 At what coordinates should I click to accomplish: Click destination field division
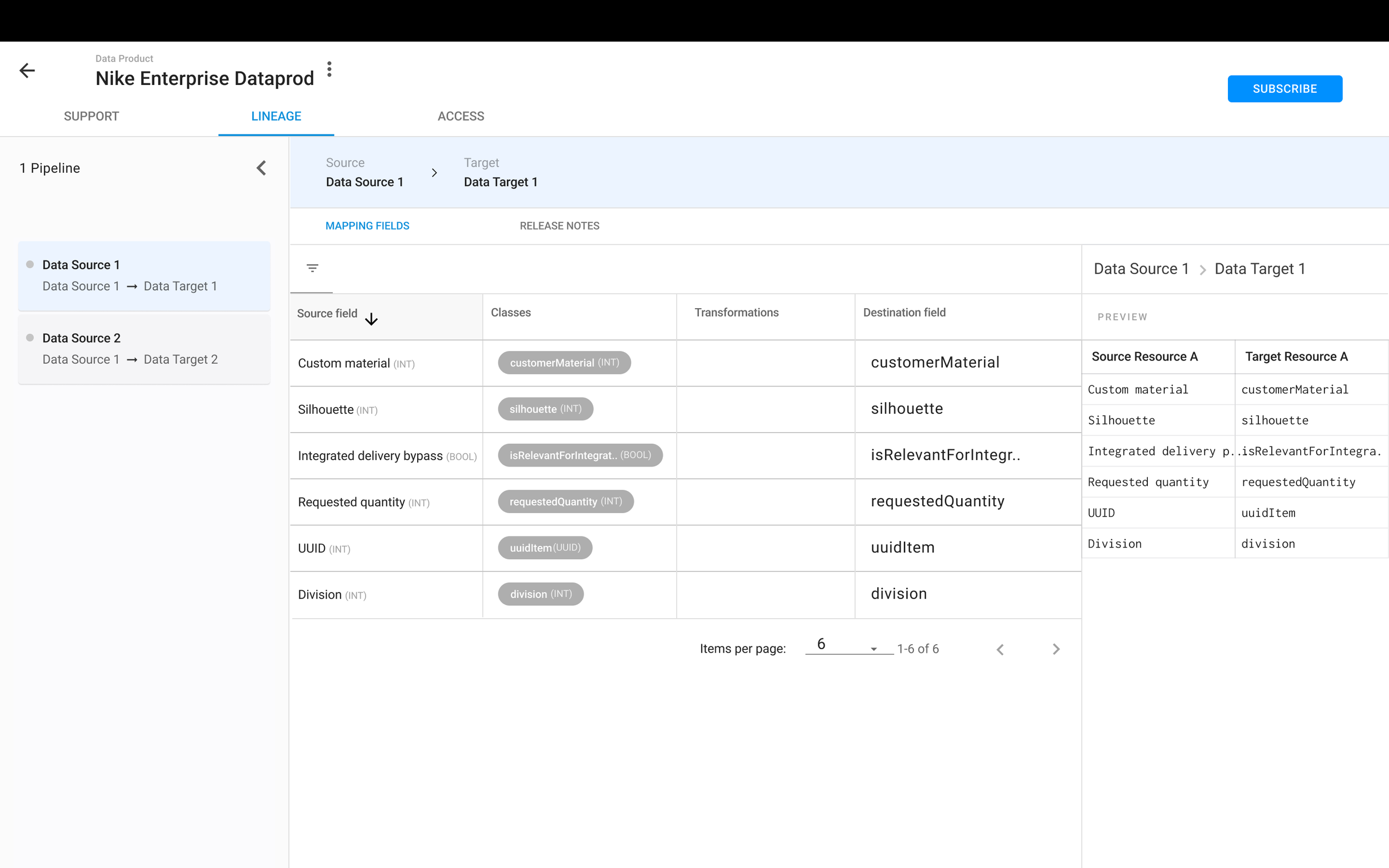coord(898,594)
